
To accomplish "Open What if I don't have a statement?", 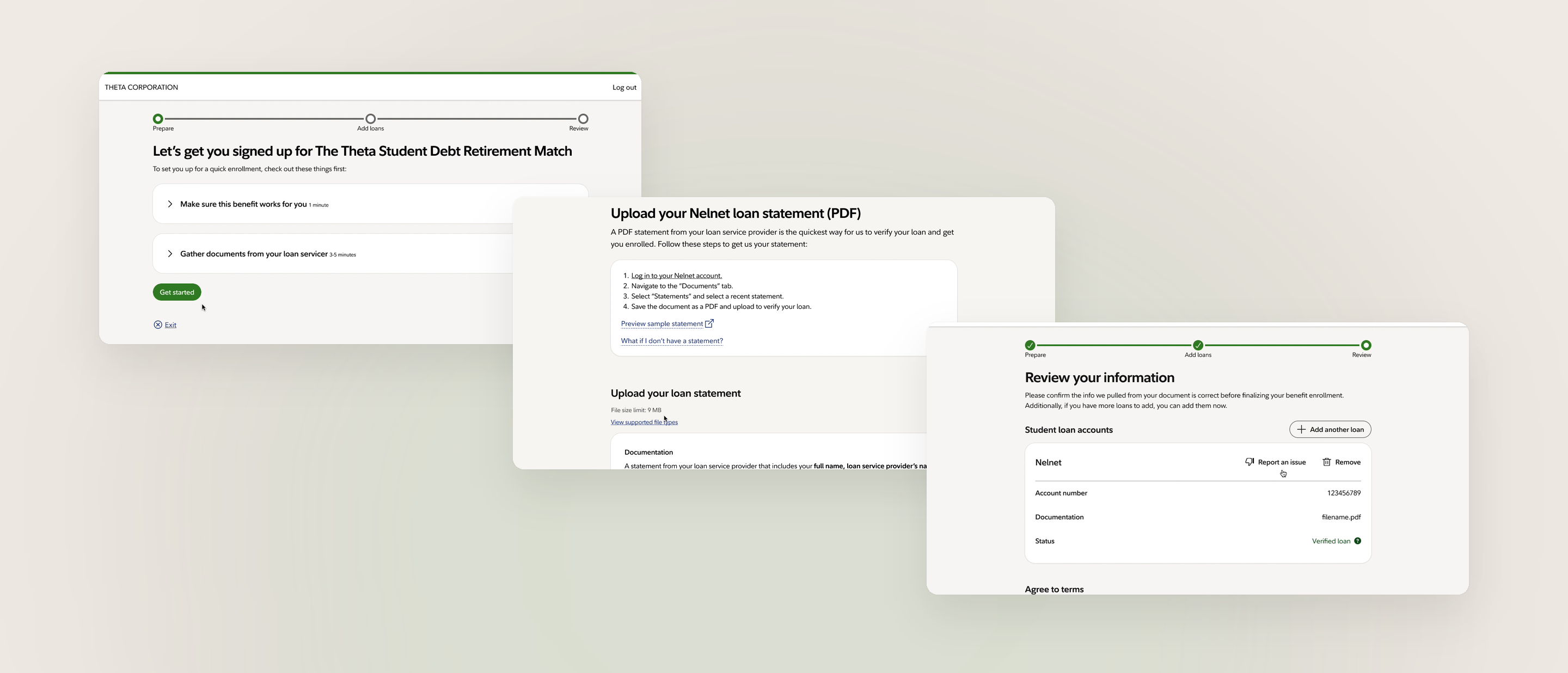I will (x=672, y=341).
